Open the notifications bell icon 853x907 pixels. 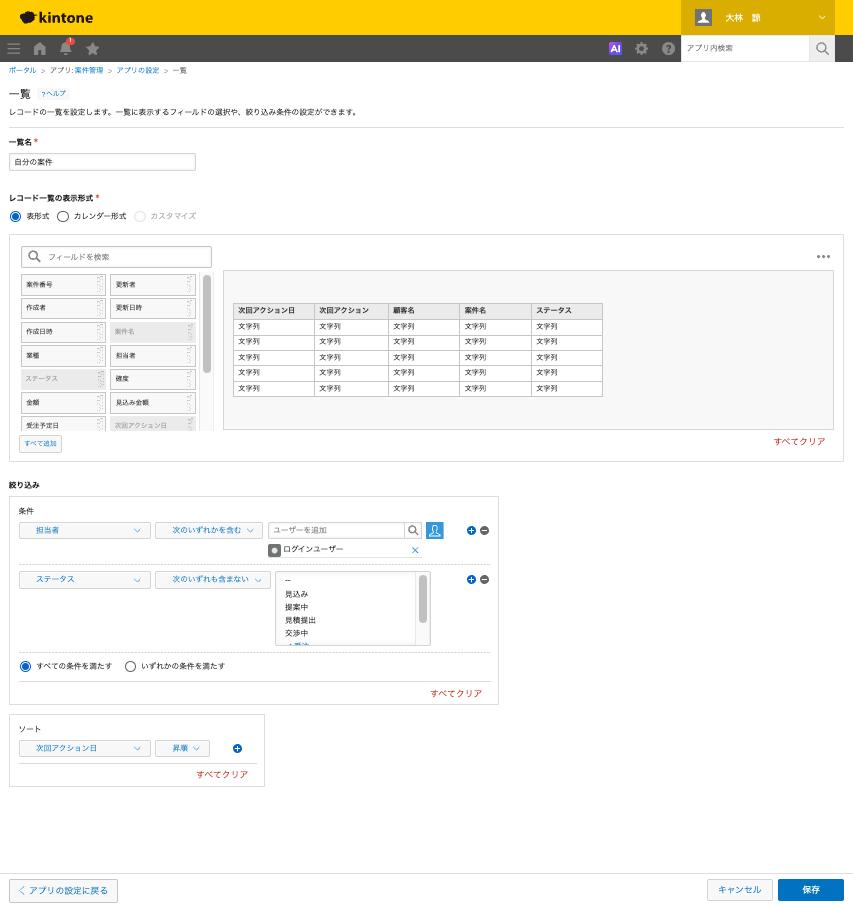pos(66,48)
